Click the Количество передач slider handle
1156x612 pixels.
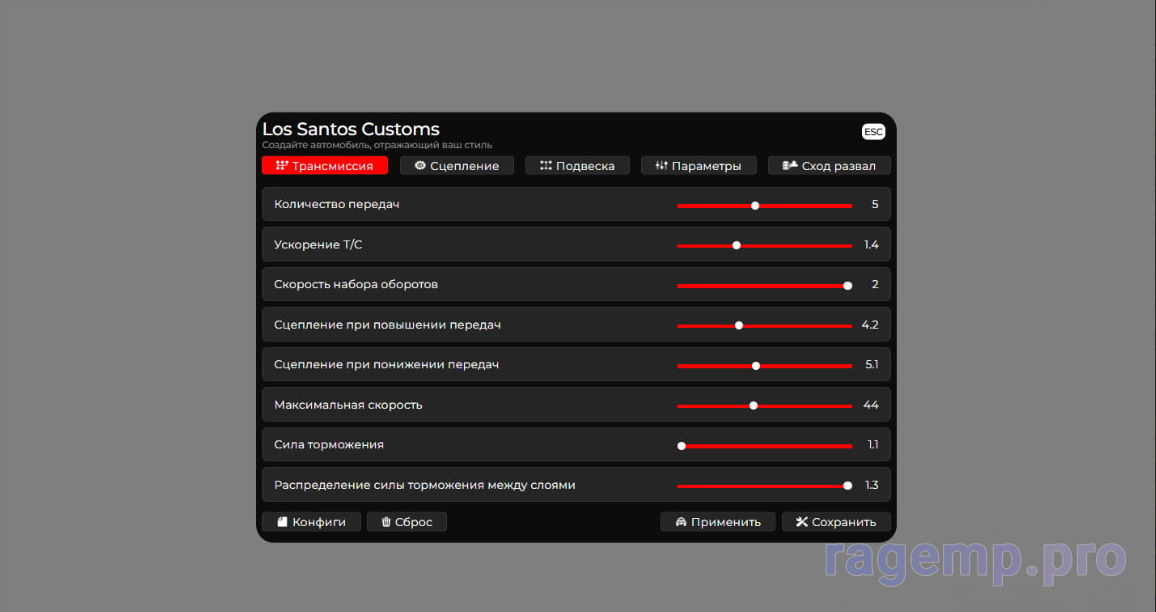point(755,206)
